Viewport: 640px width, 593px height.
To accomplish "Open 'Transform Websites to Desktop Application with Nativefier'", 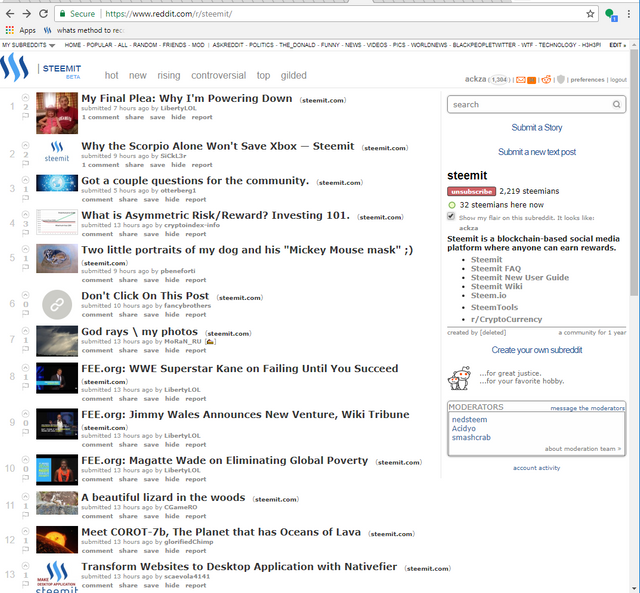I will [x=239, y=566].
